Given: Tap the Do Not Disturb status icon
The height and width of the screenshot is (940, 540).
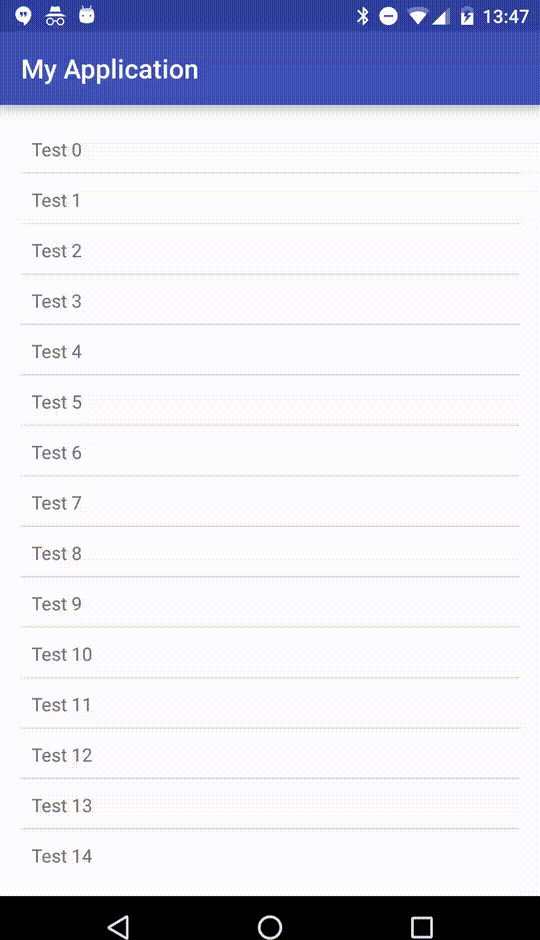Looking at the screenshot, I should coord(388,16).
